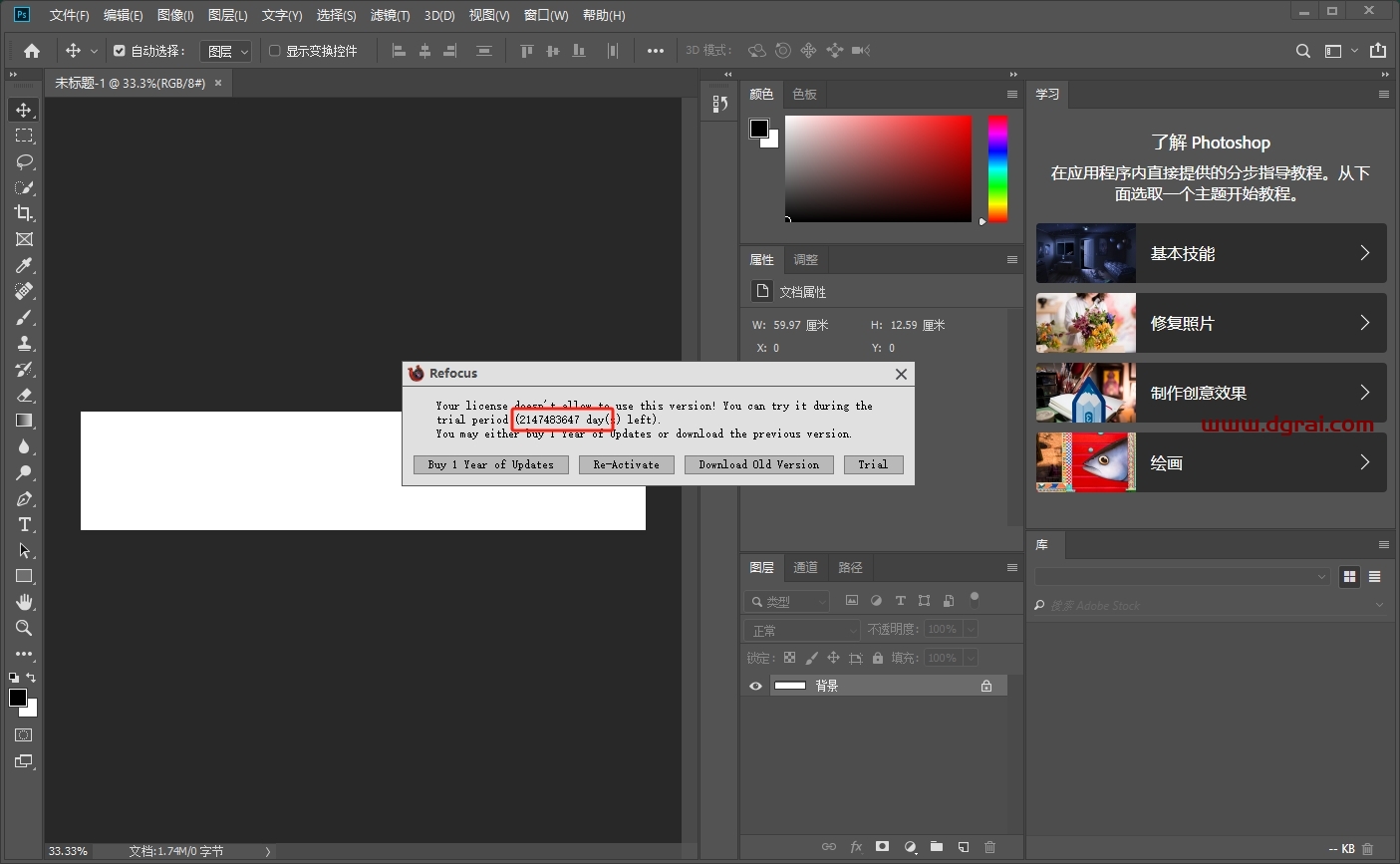Screen dimensions: 1400x864
Task: Switch to the 色板 tab
Action: pyautogui.click(x=805, y=94)
